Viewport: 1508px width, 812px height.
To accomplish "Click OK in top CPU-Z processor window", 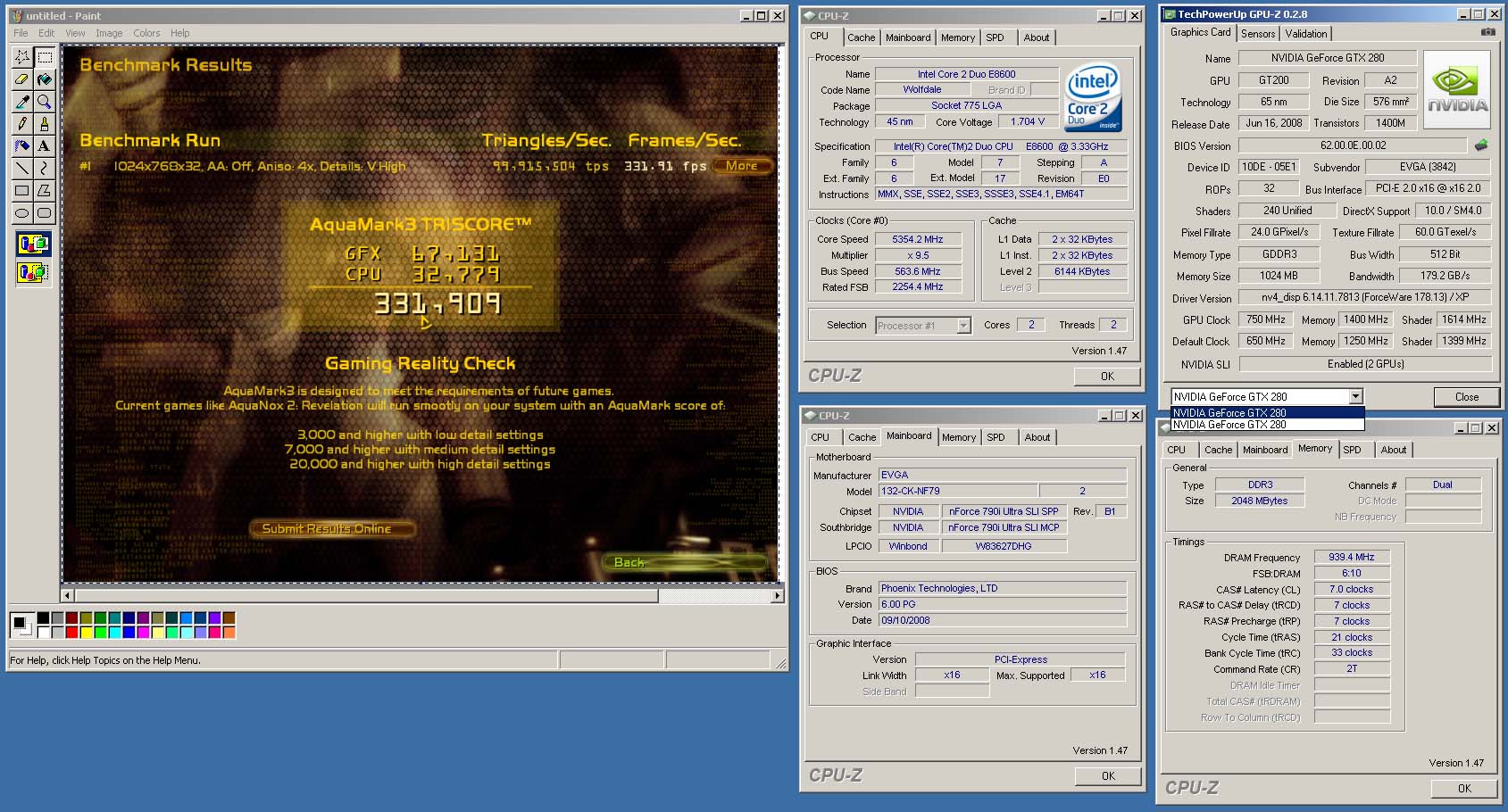I will (x=1107, y=377).
